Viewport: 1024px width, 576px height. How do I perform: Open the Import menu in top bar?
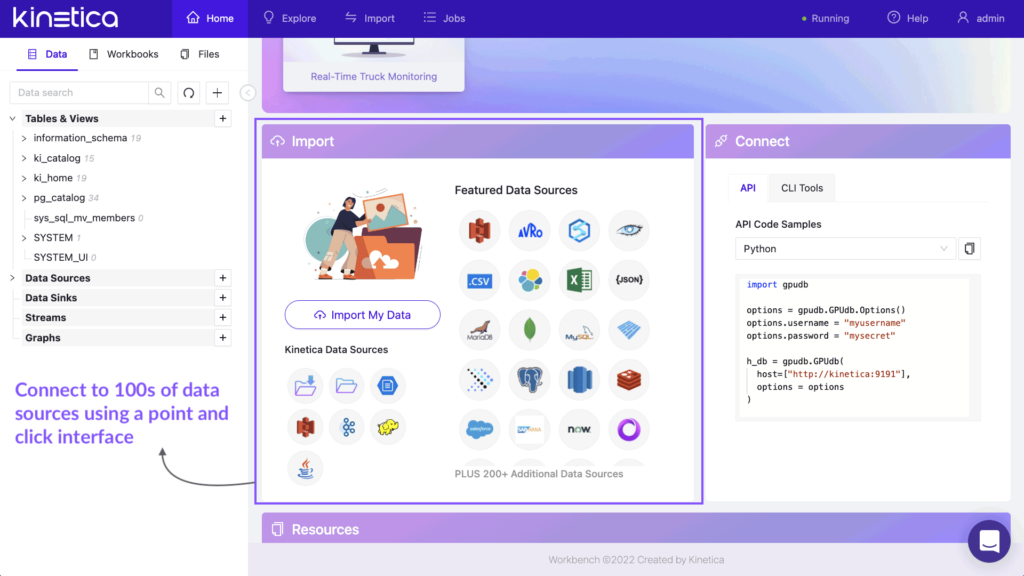coord(370,18)
